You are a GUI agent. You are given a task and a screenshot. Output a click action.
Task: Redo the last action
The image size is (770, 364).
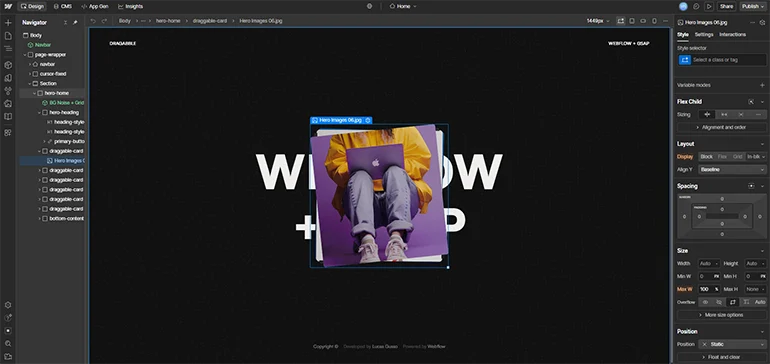tap(104, 21)
